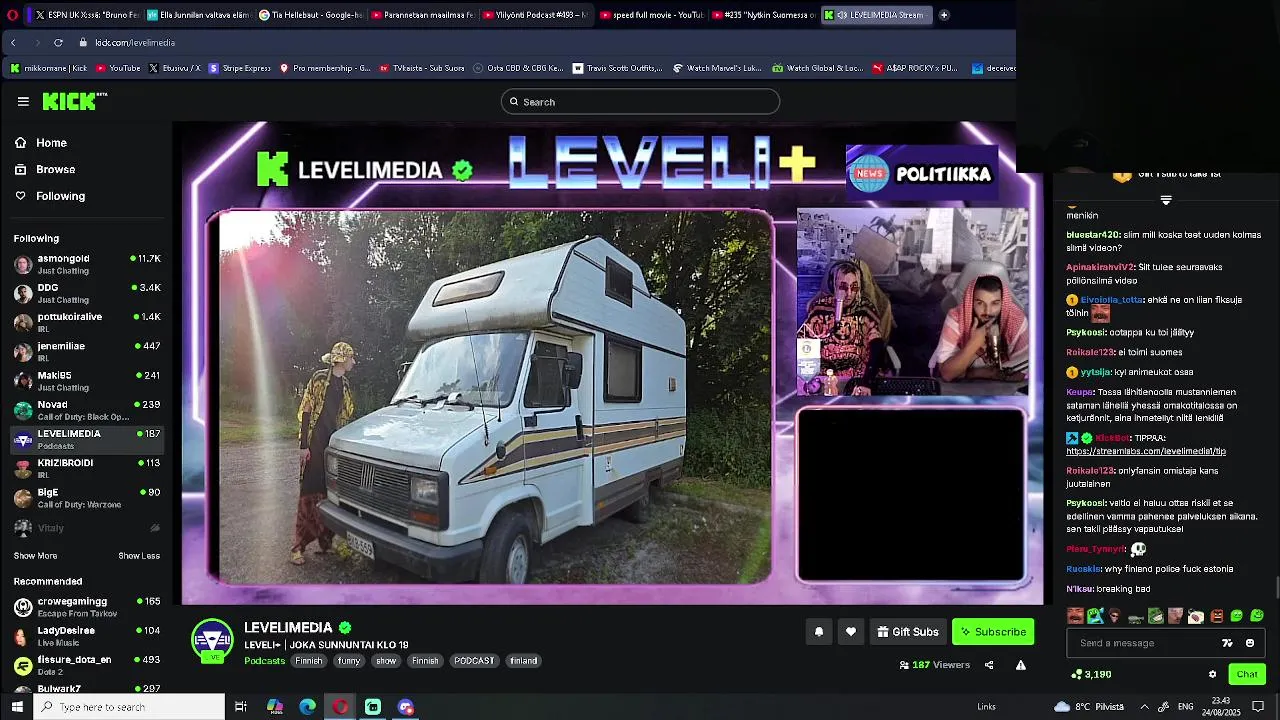
Task: Open crowgamingg recommended channel
Action: click(87, 606)
